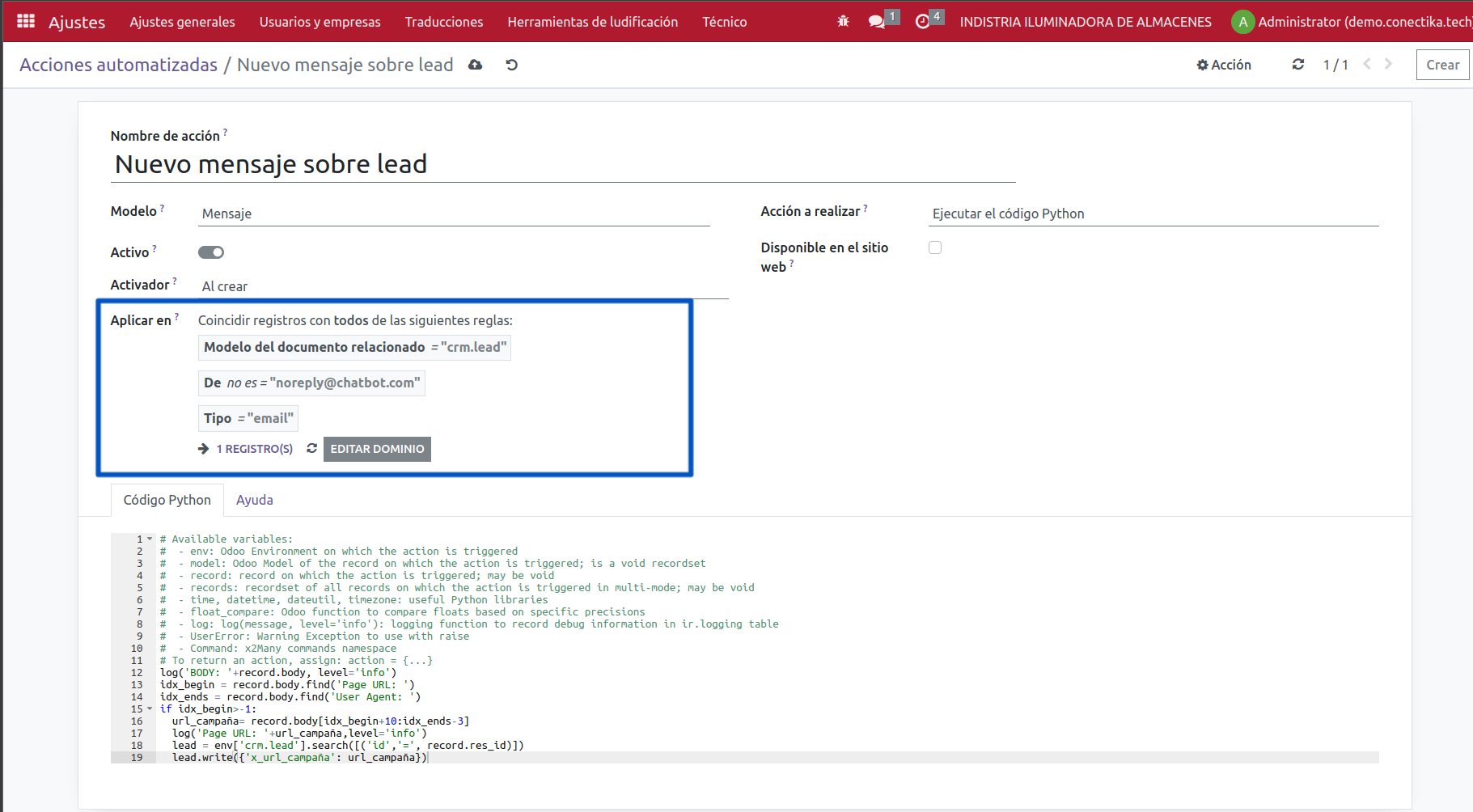
Task: Open the Activador selection field
Action: click(x=463, y=286)
